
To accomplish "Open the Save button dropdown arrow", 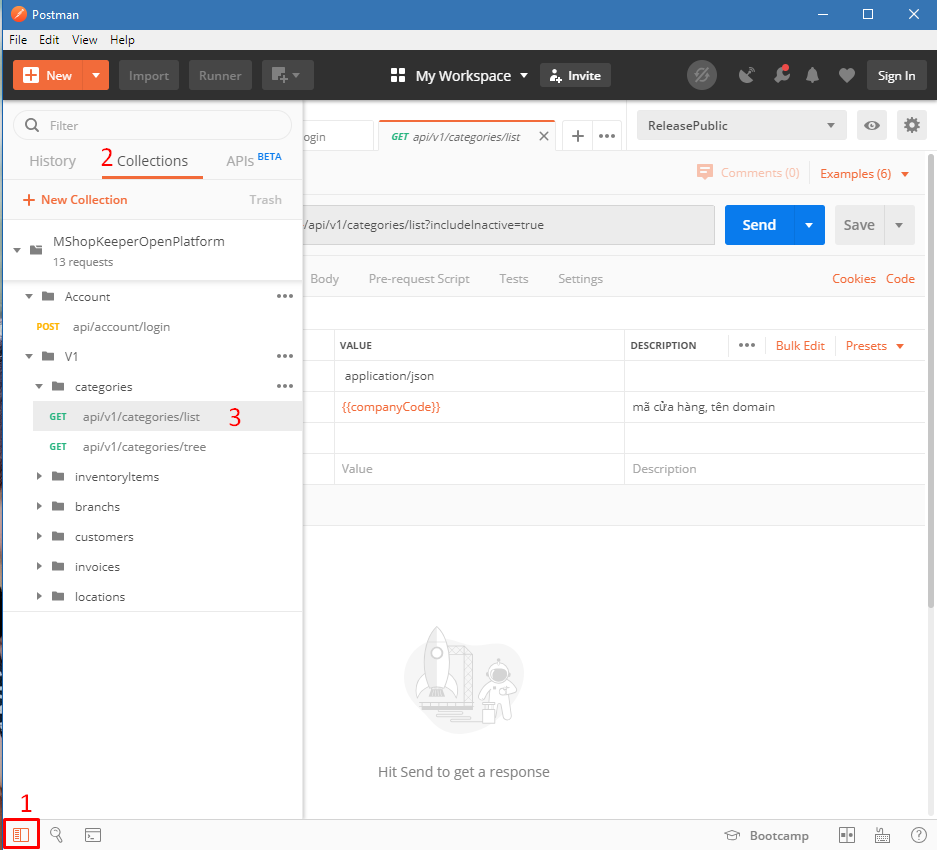I will [899, 225].
